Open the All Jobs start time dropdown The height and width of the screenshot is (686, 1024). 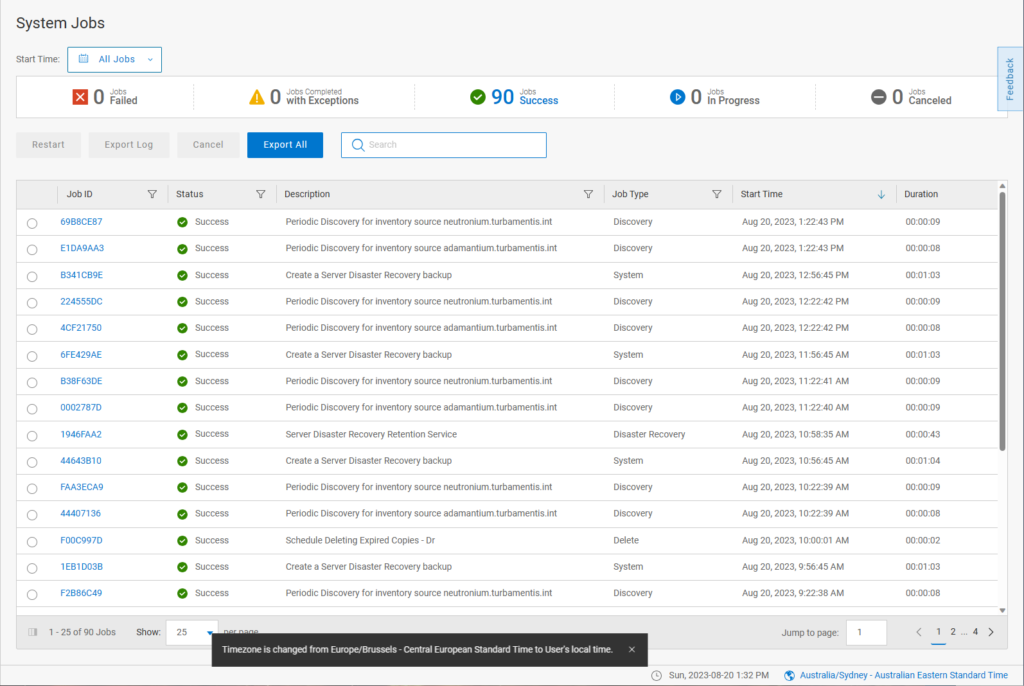[x=114, y=59]
